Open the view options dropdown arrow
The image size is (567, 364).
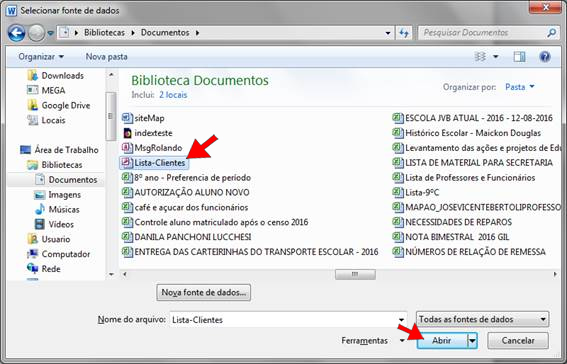[x=496, y=57]
